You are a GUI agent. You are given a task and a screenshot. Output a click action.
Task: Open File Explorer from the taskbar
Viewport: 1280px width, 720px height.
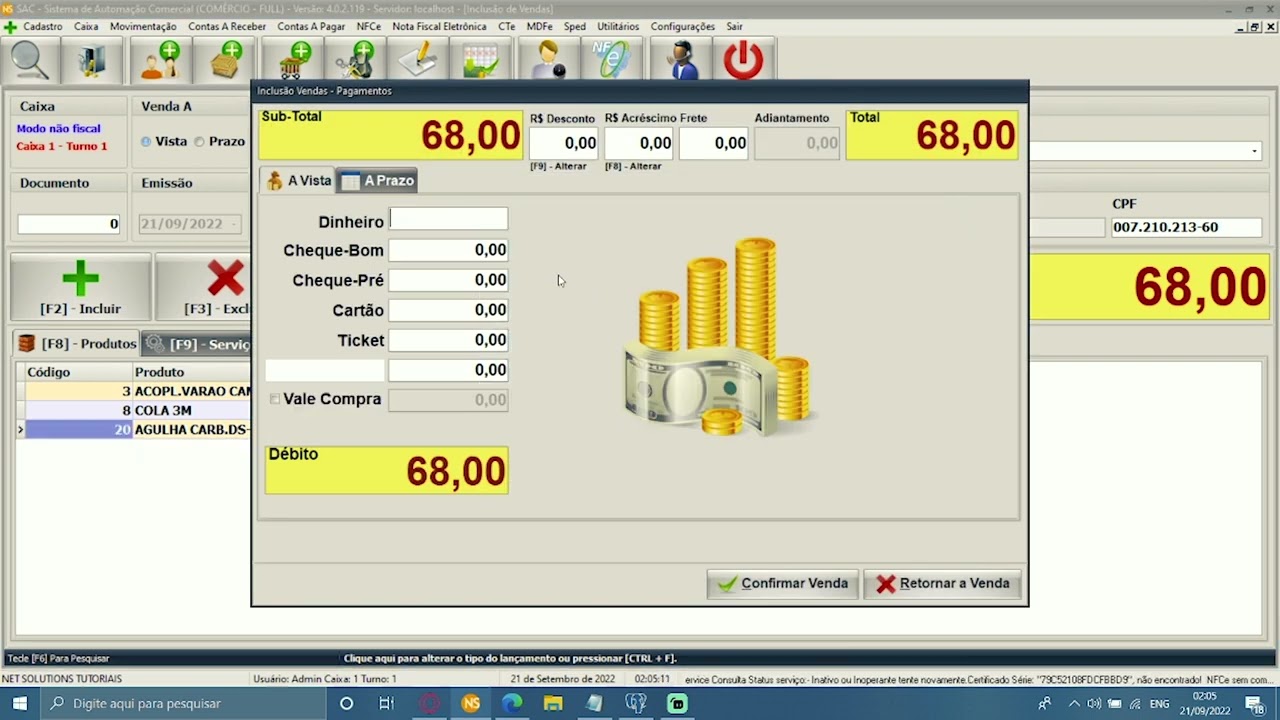click(x=553, y=703)
